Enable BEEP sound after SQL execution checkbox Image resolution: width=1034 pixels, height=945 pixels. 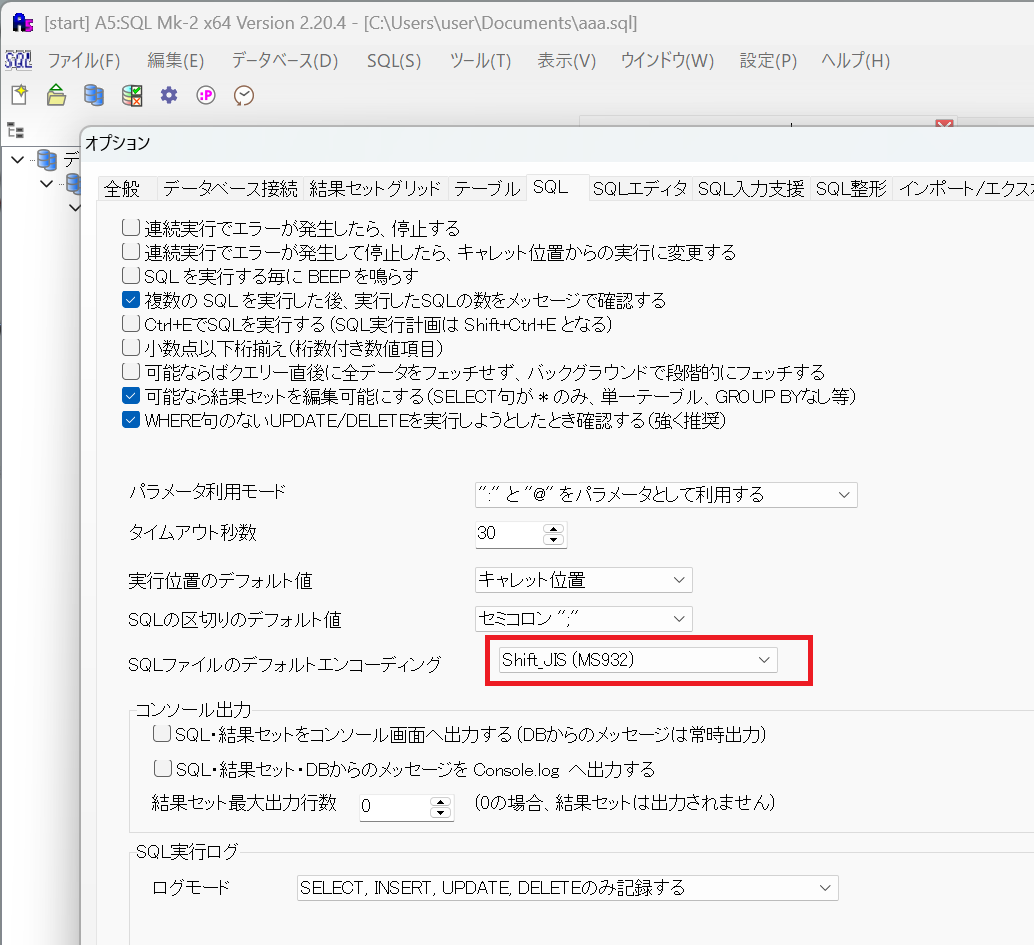131,277
